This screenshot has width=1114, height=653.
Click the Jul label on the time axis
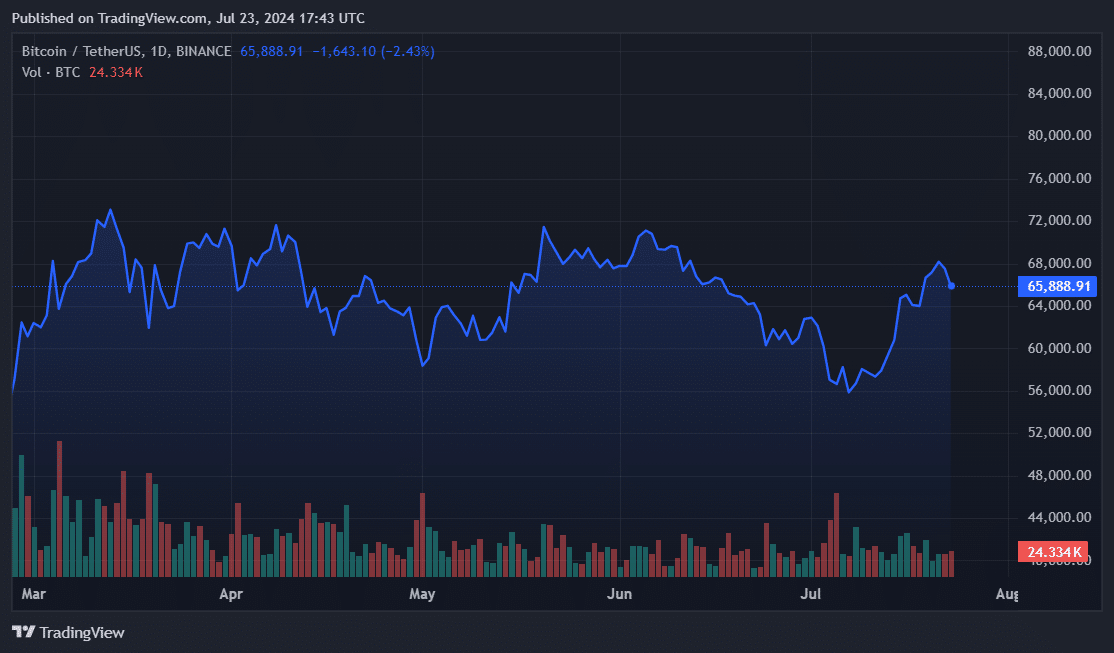coord(811,594)
